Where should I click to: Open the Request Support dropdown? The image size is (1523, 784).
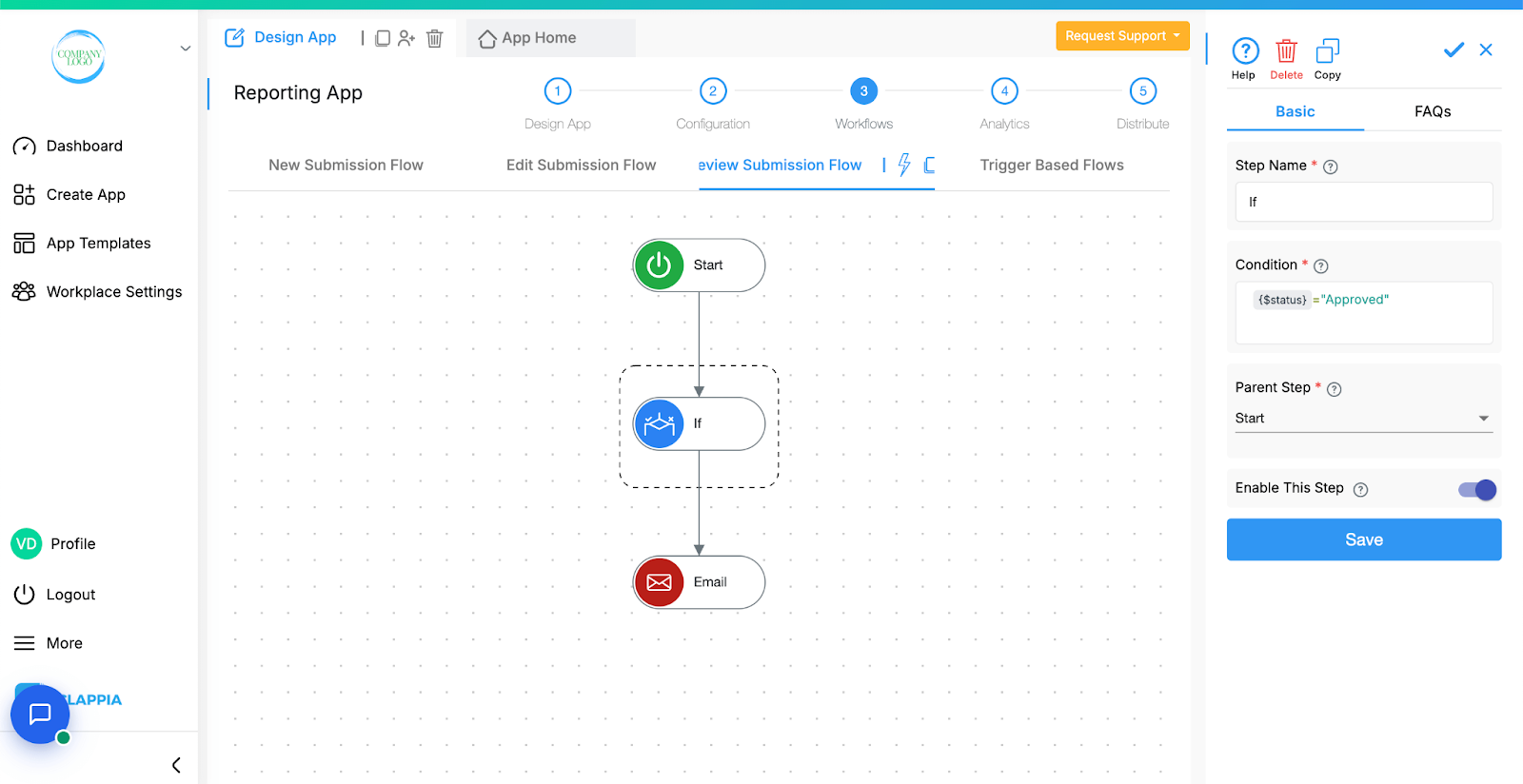[x=1122, y=36]
